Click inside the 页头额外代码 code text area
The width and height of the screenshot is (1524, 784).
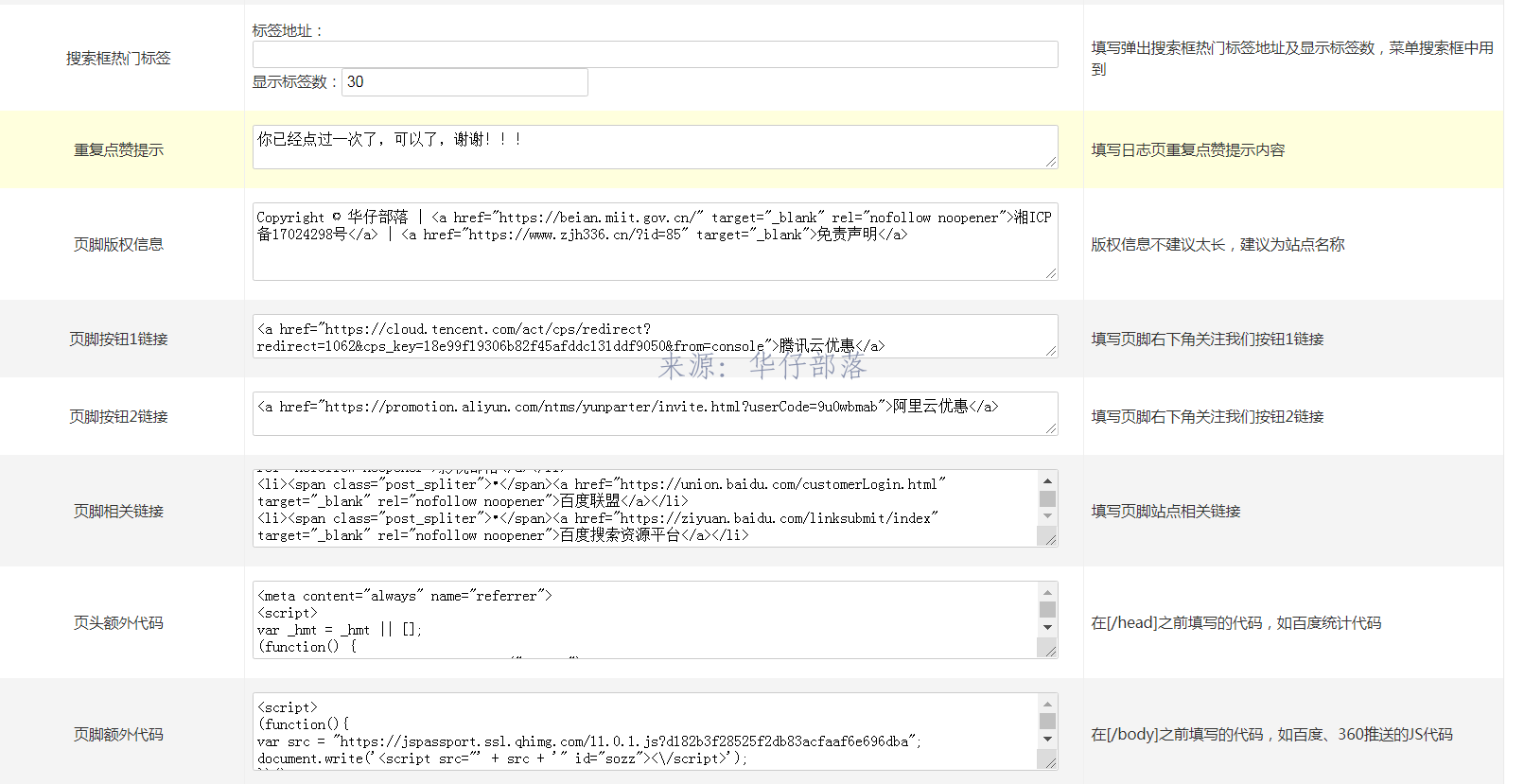[x=645, y=620]
